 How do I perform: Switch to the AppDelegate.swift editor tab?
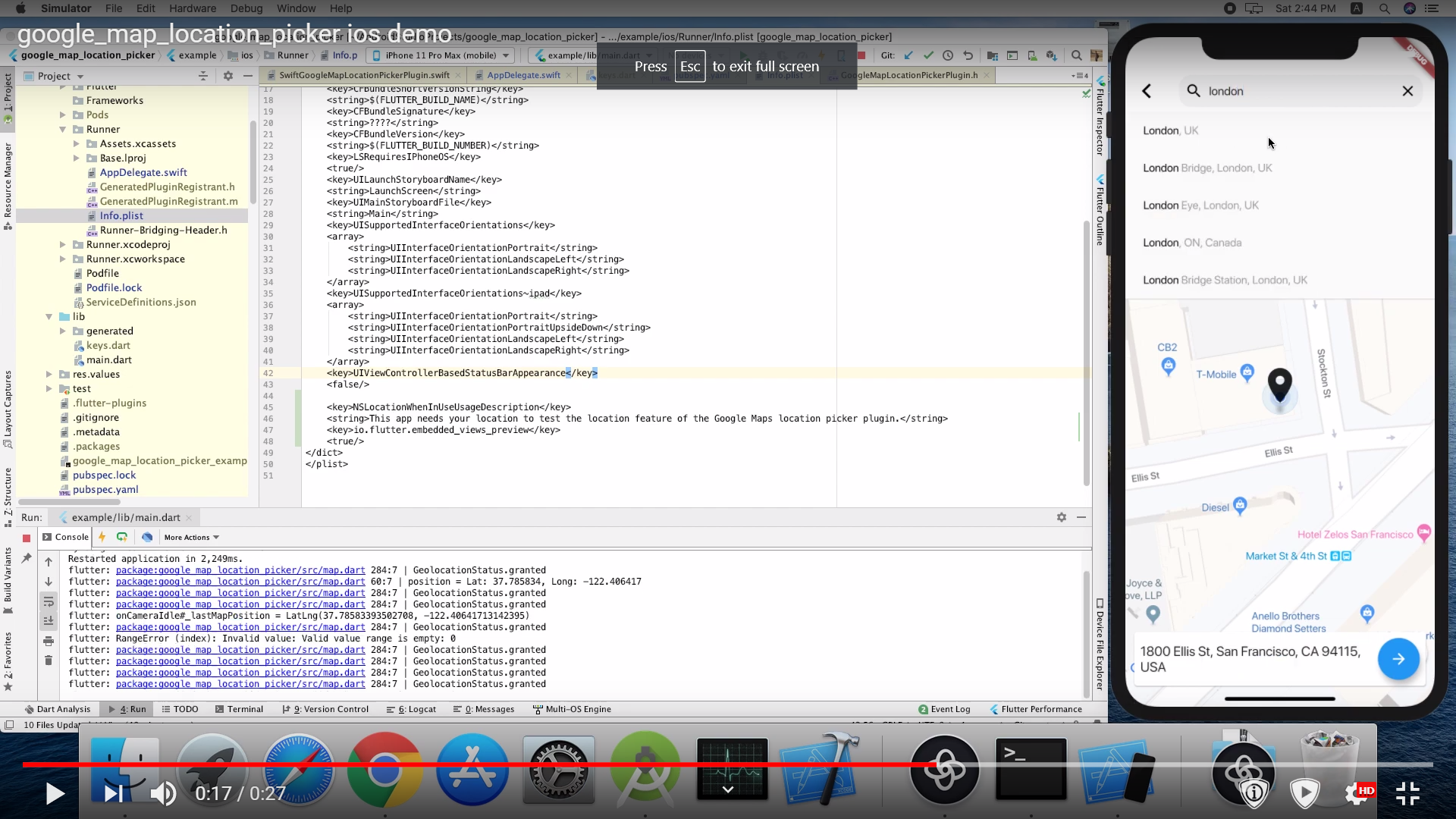tap(523, 75)
